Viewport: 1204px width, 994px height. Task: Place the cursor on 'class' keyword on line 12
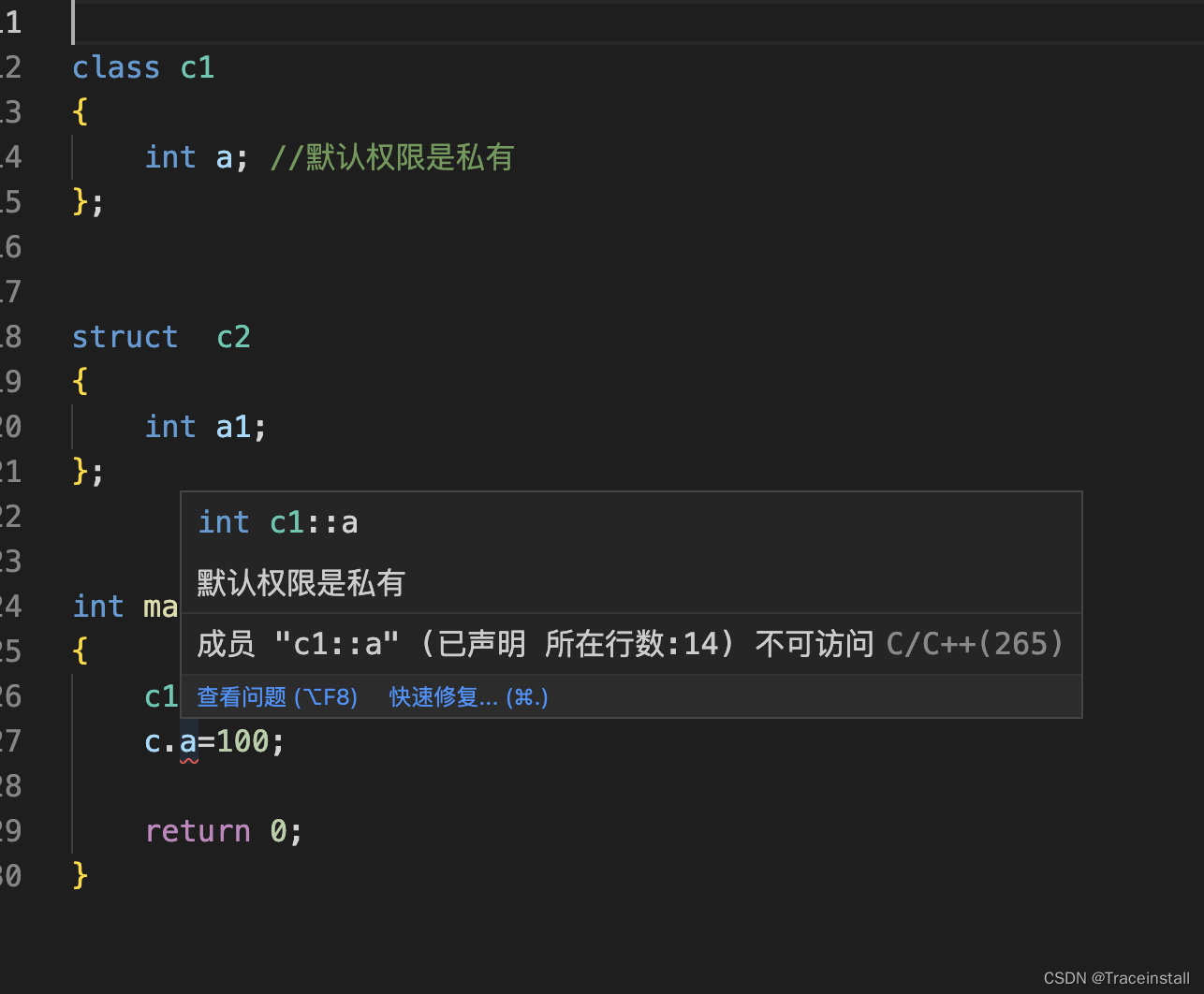pyautogui.click(x=116, y=68)
